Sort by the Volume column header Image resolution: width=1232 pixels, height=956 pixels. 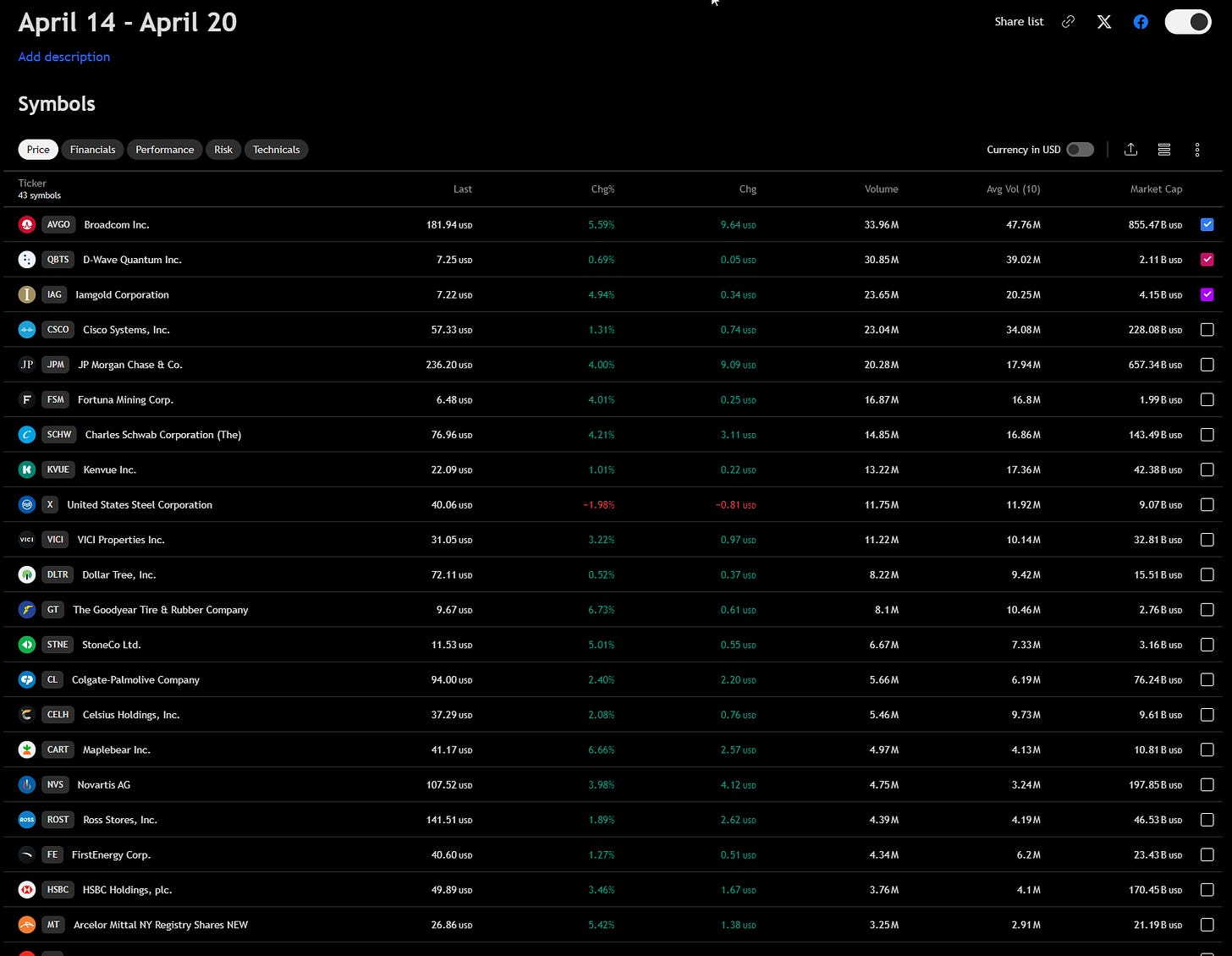click(881, 190)
